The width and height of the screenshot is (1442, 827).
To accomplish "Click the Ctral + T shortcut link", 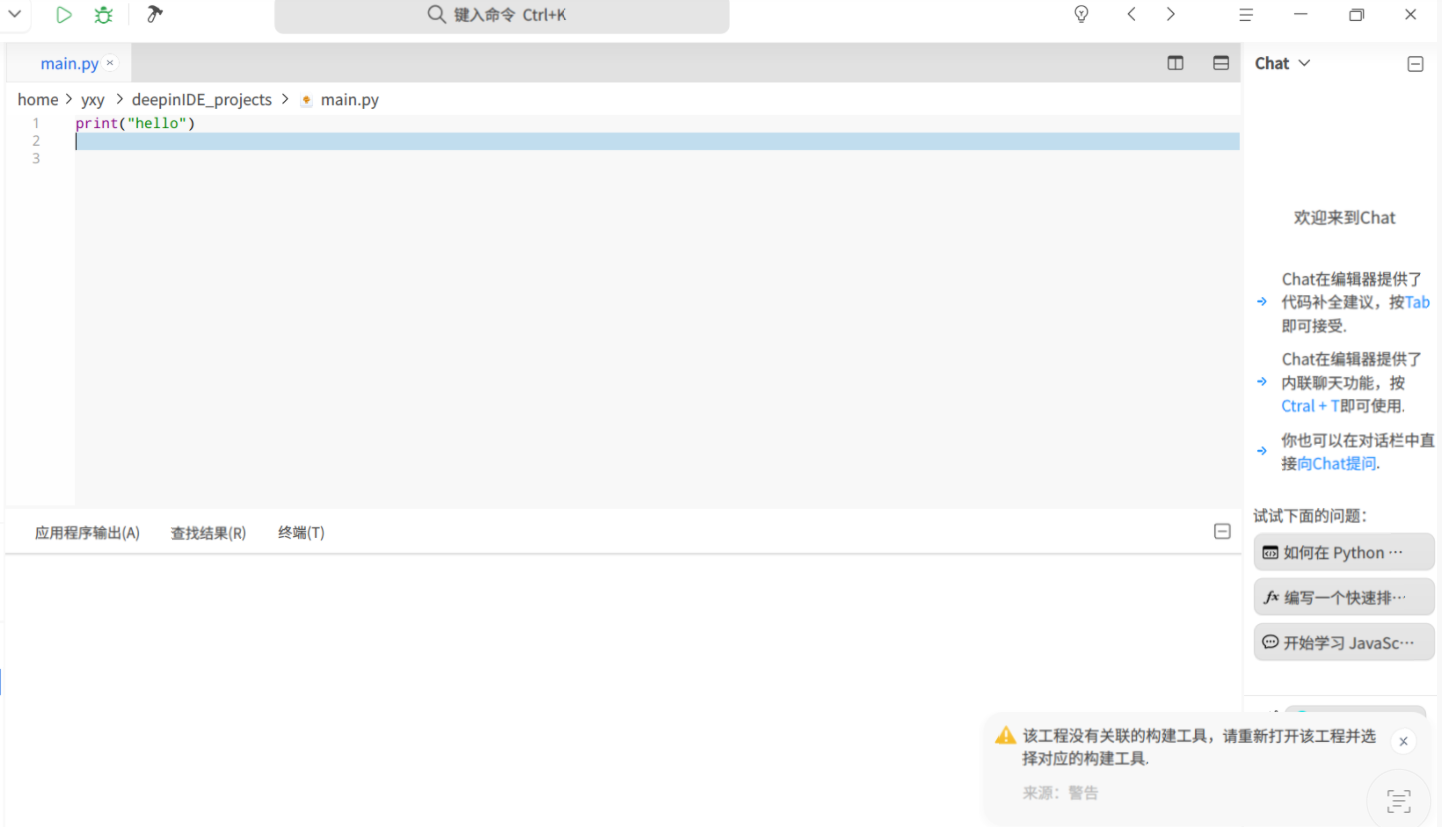I will pos(1310,406).
